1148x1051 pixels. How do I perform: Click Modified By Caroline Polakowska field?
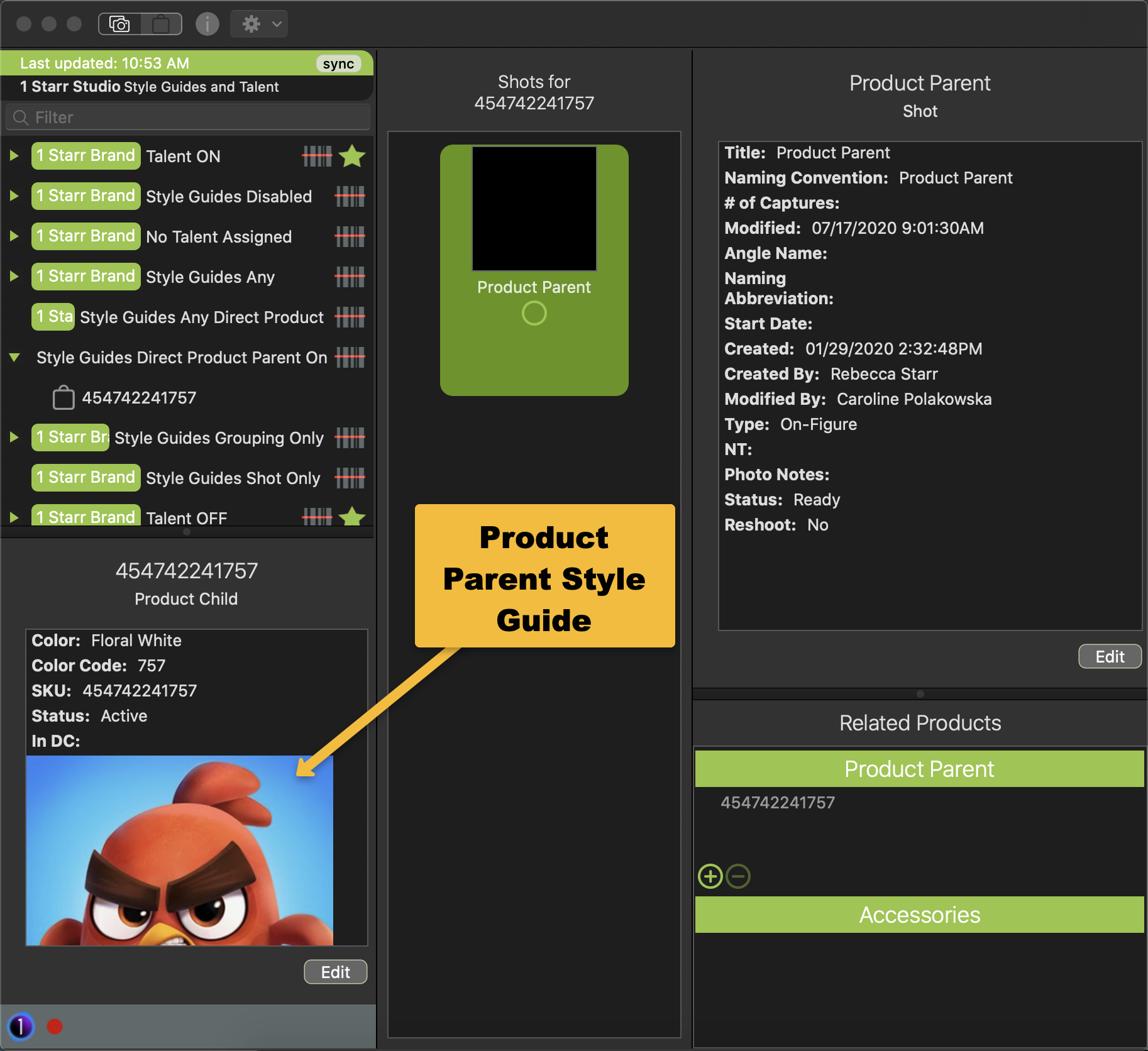pos(858,399)
